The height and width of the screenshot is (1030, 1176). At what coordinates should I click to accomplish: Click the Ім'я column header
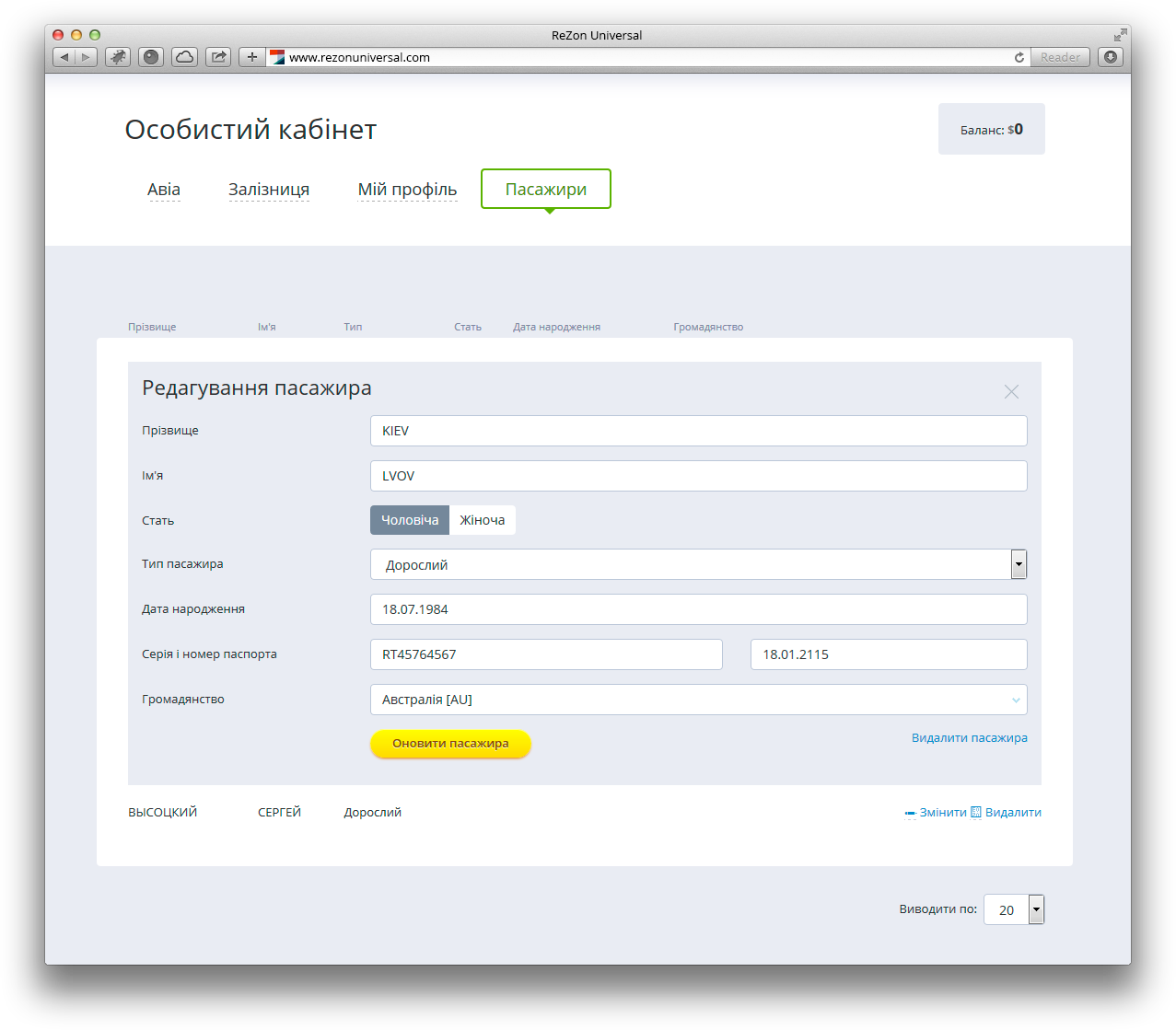click(267, 327)
